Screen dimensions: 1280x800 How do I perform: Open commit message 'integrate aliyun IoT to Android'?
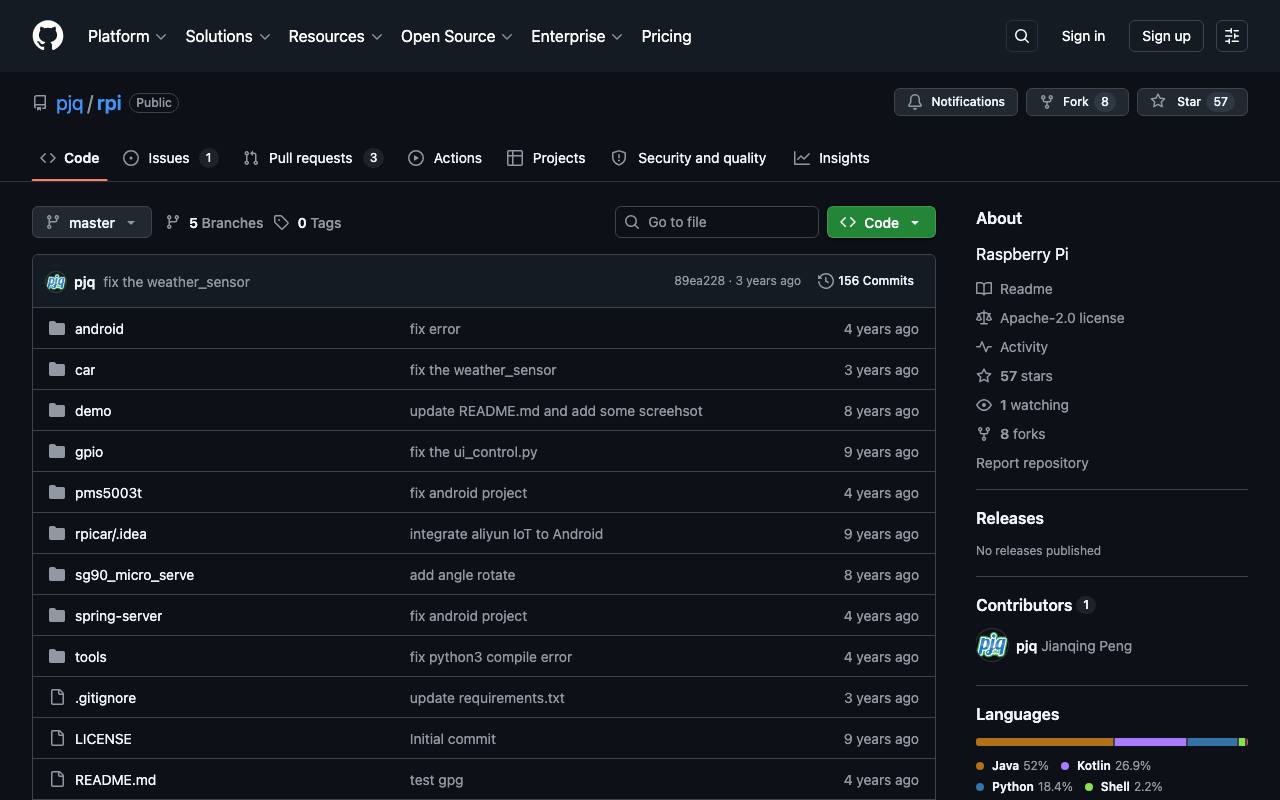506,534
